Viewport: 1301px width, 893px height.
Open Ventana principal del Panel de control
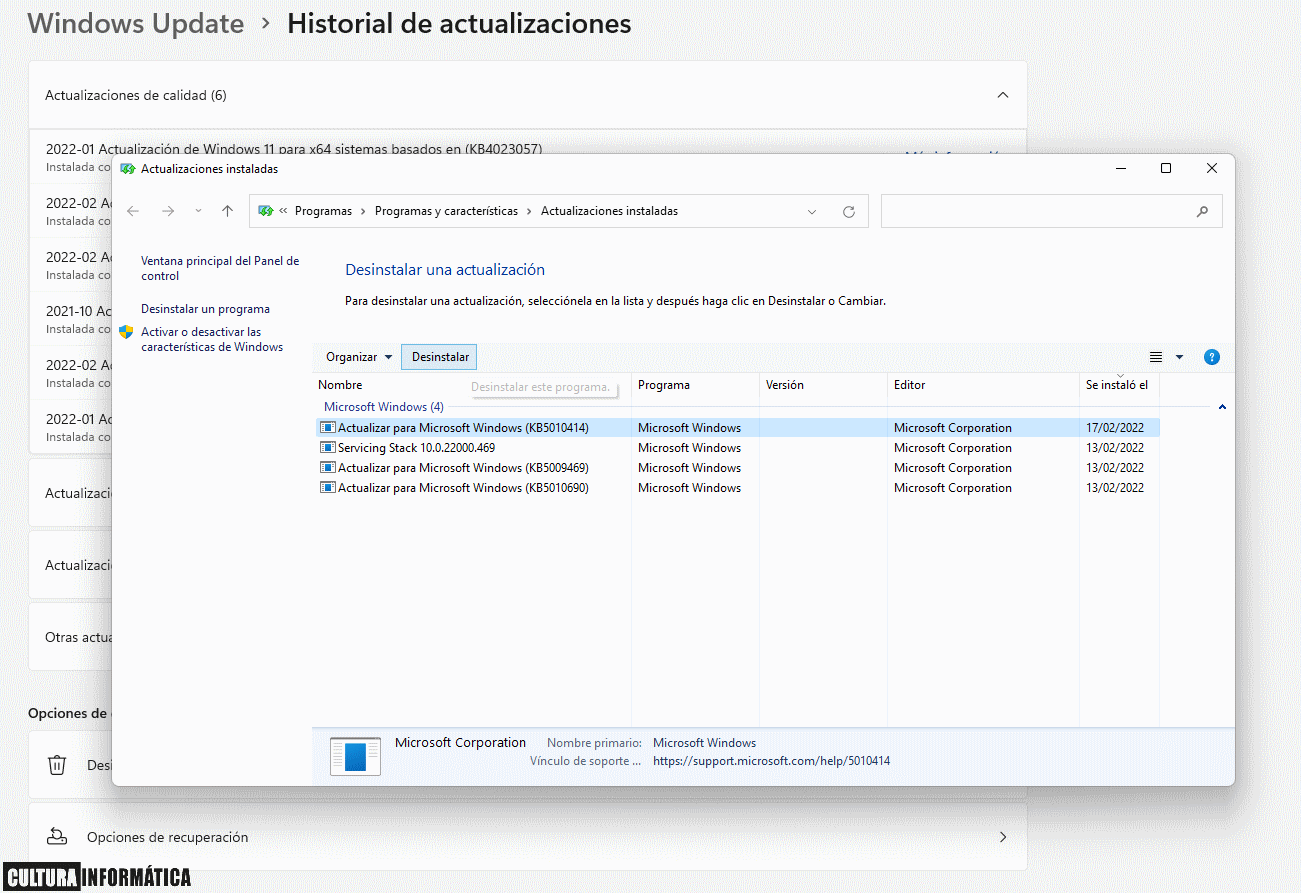point(220,268)
